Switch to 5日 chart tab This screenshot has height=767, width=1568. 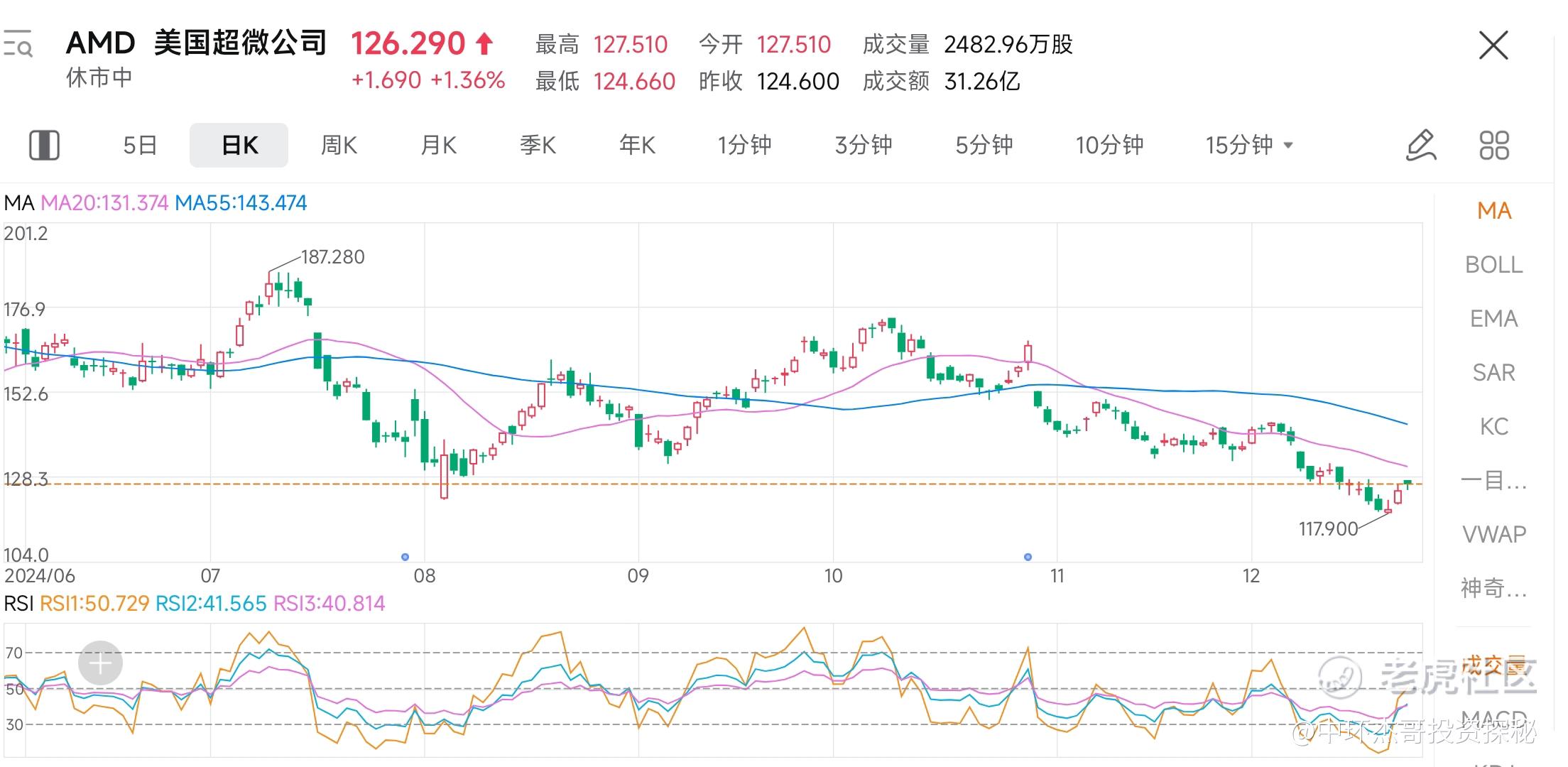tap(140, 146)
